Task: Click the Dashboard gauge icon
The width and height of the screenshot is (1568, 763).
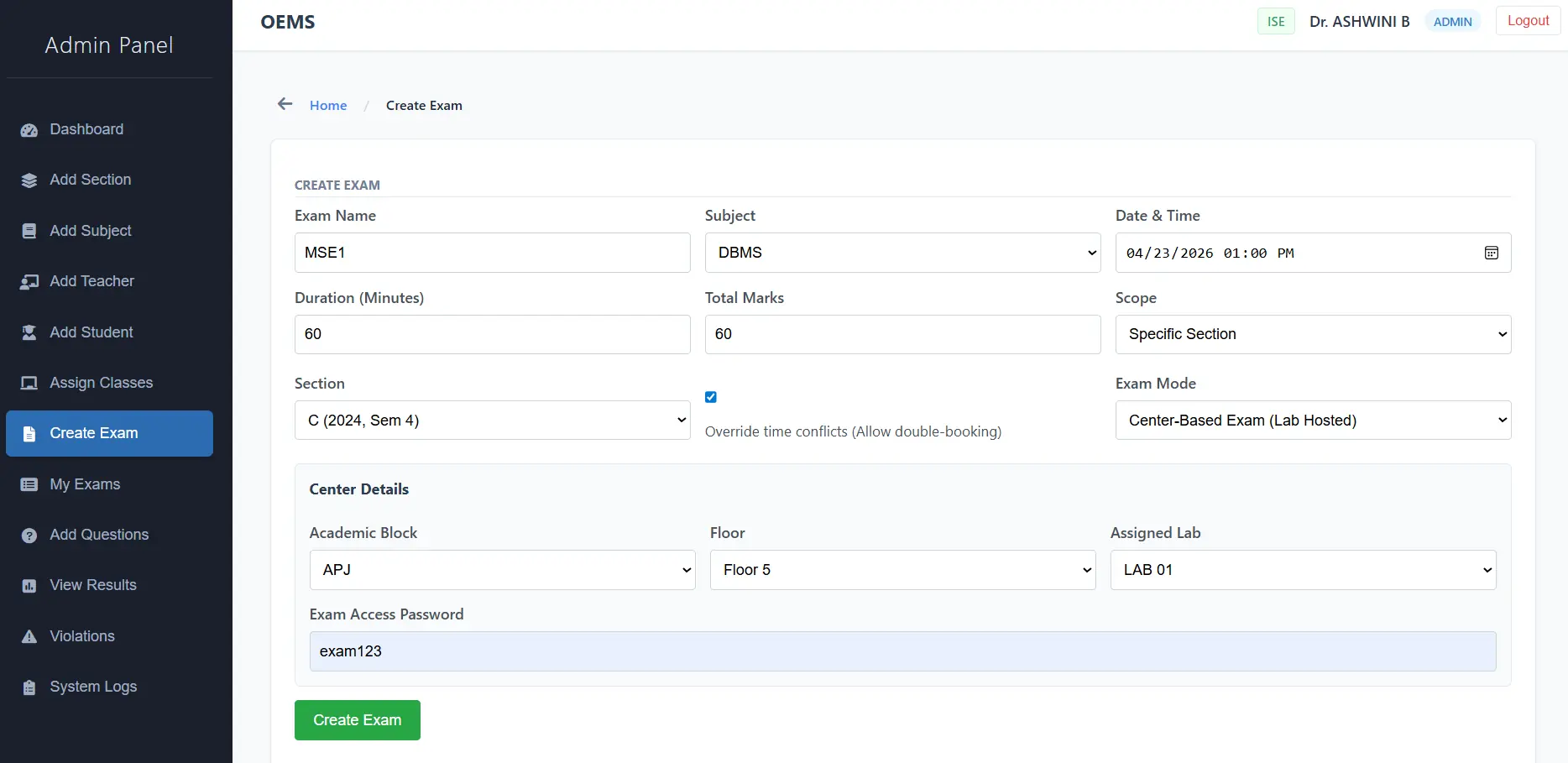Action: (29, 130)
